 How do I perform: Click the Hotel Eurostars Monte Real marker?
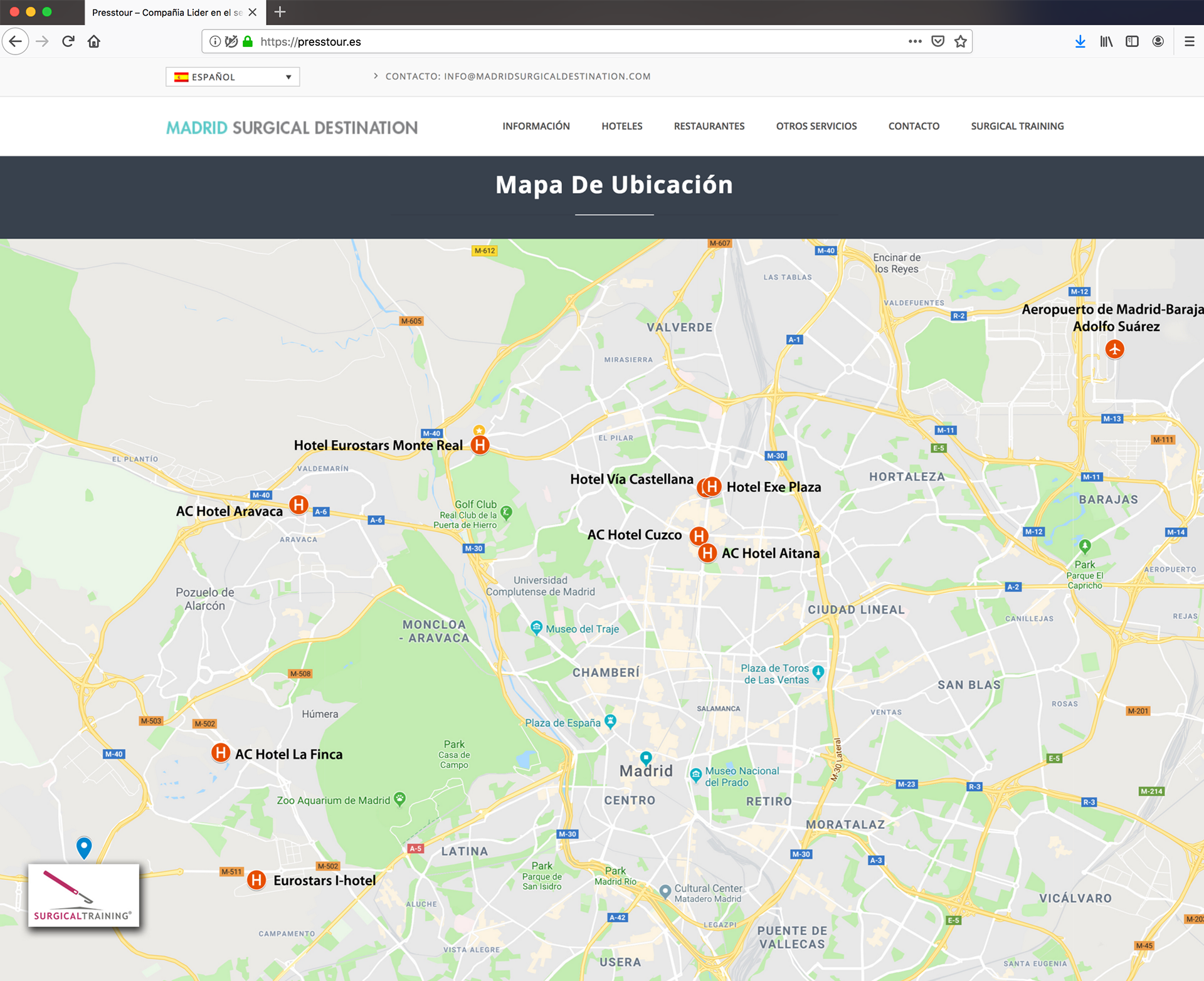[x=480, y=445]
